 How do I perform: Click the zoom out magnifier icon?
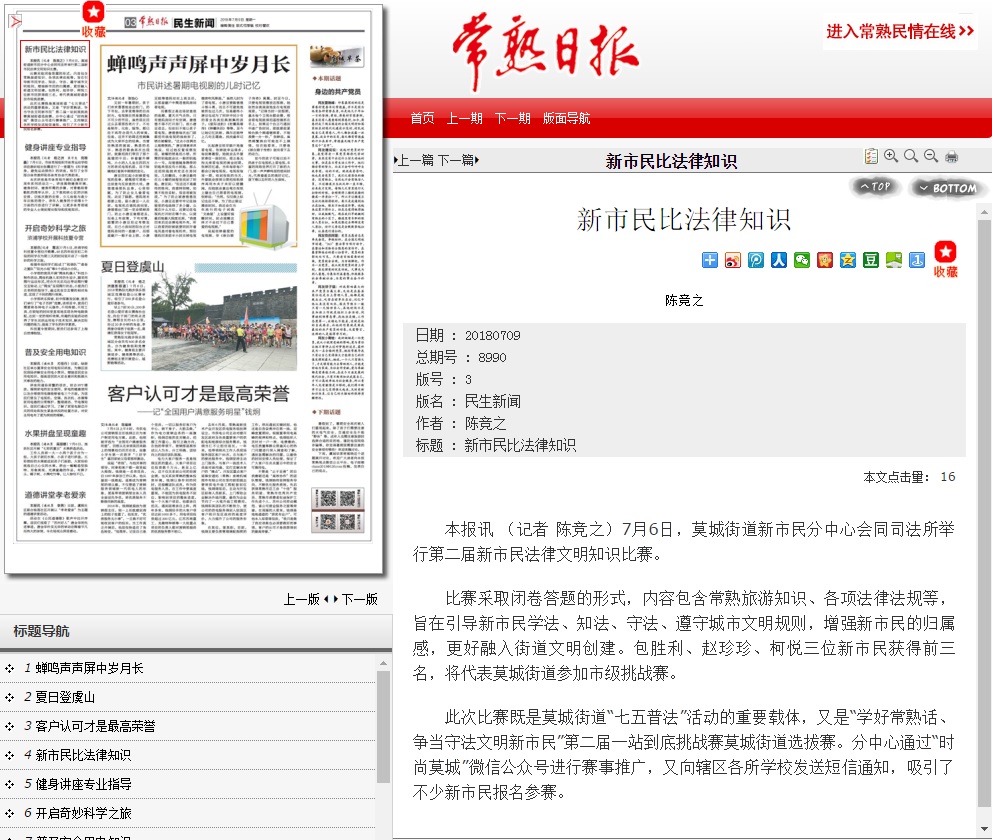click(930, 156)
